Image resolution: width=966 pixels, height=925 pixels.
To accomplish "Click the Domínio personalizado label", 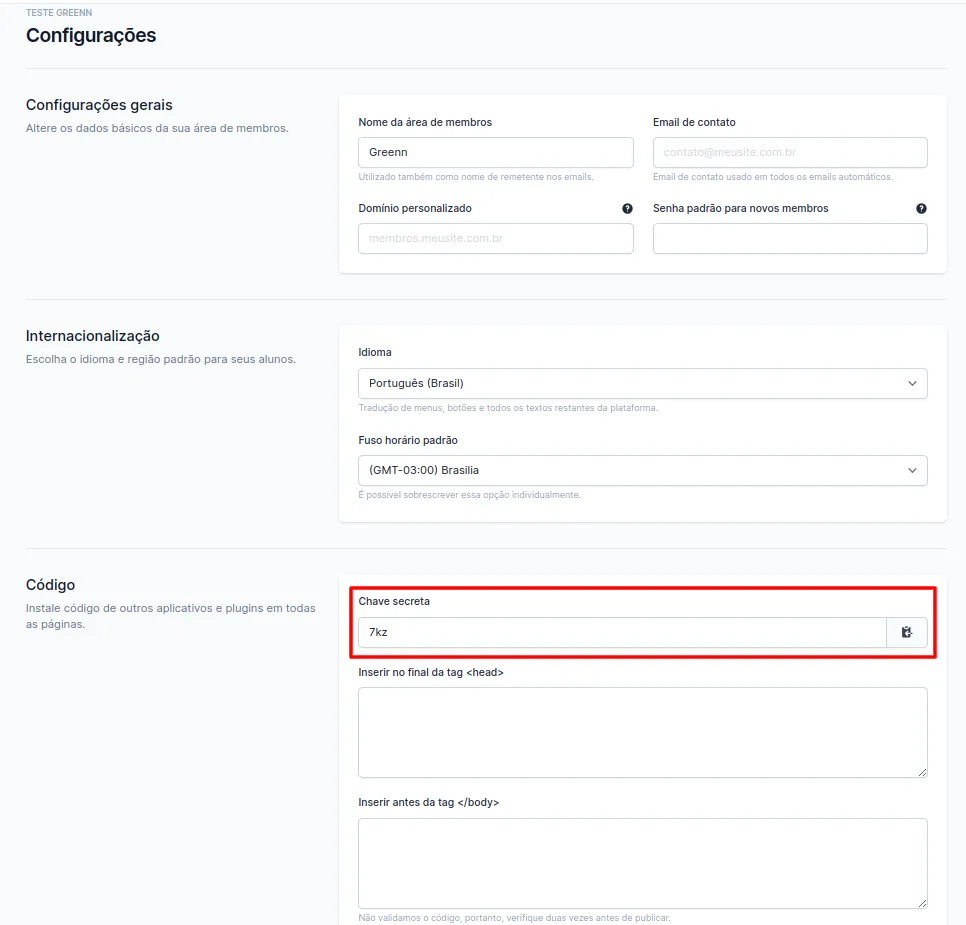I will click(x=415, y=208).
